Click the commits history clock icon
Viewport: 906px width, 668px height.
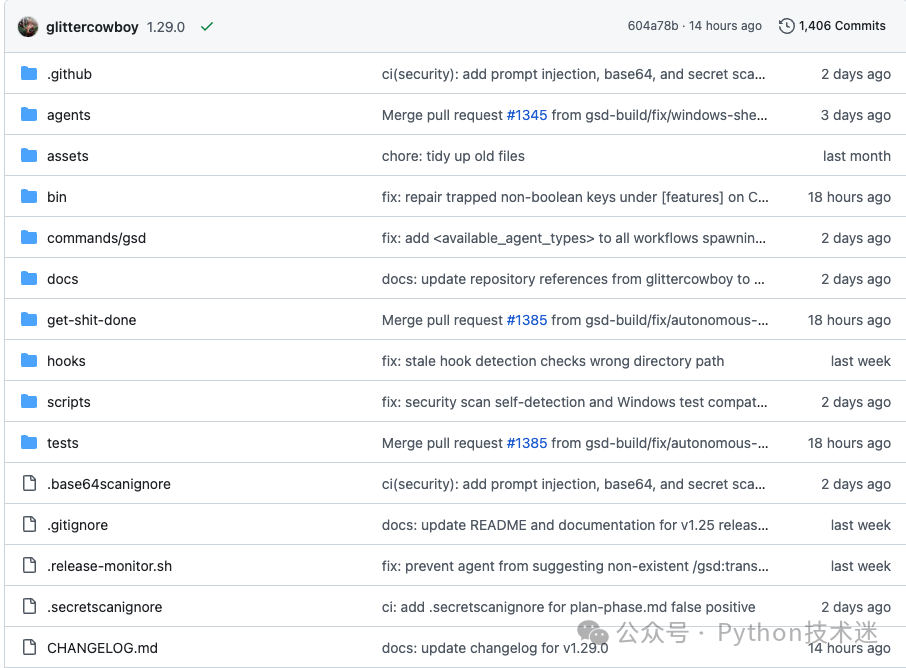[786, 26]
